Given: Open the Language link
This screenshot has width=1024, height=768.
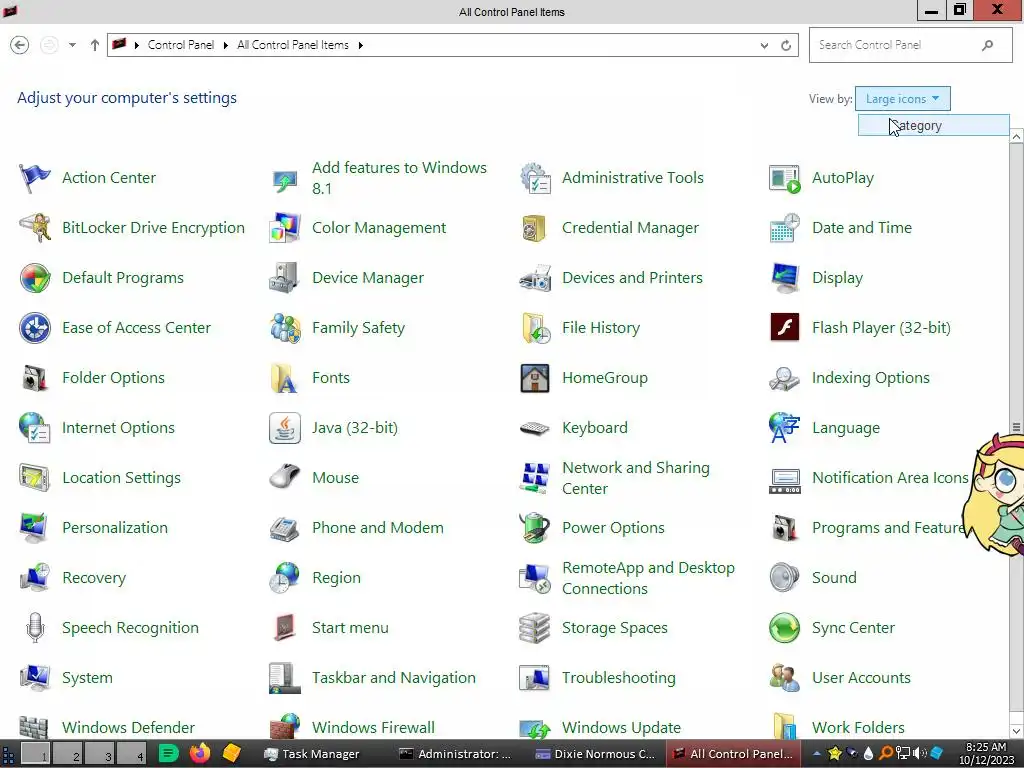Looking at the screenshot, I should (846, 428).
